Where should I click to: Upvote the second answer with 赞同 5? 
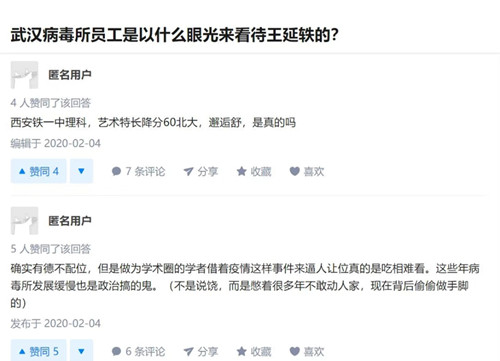(38, 351)
